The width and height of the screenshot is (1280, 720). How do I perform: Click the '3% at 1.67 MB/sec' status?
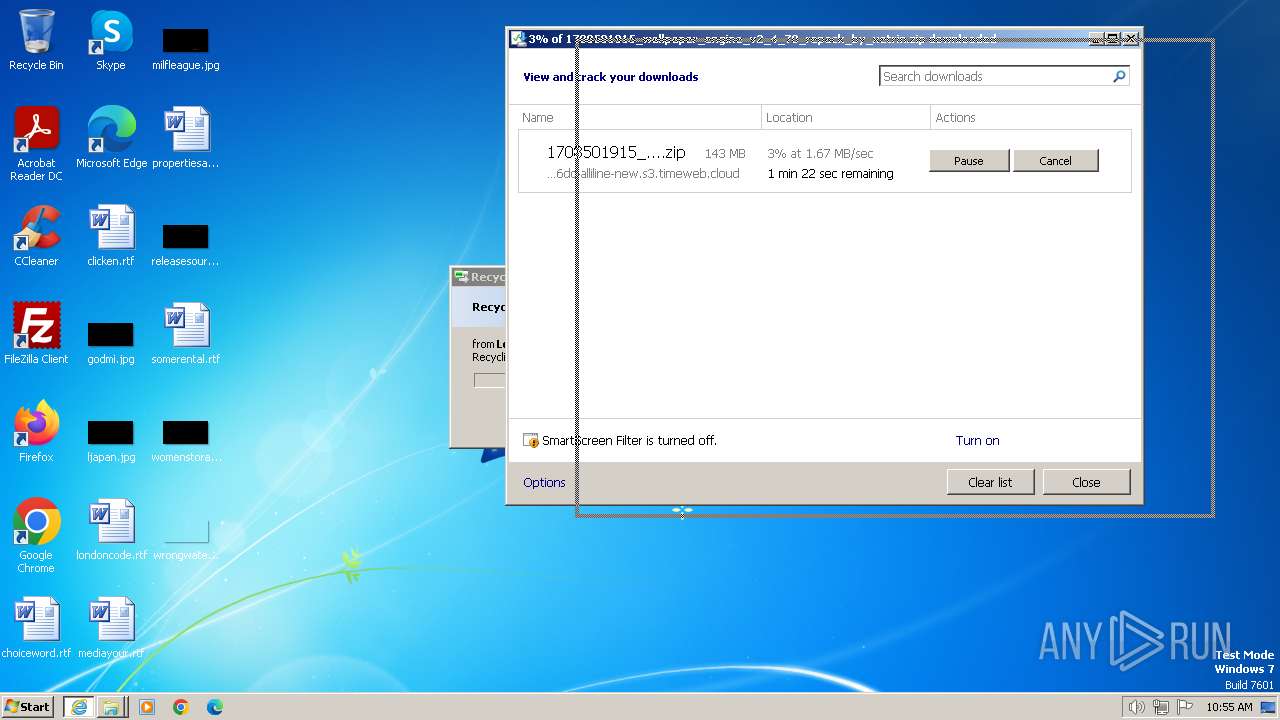pos(820,153)
